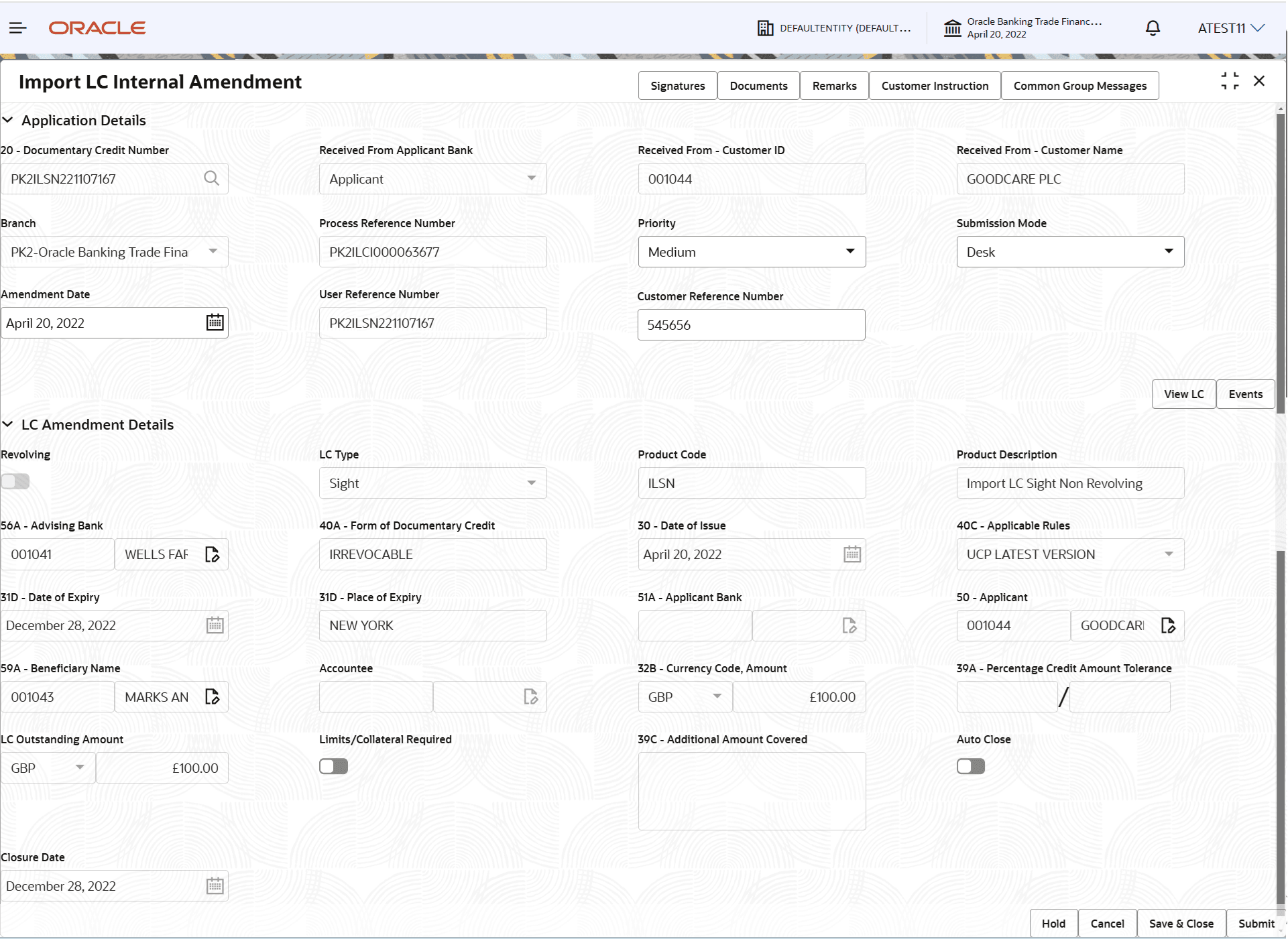Open Advising Bank details icon

click(x=212, y=554)
